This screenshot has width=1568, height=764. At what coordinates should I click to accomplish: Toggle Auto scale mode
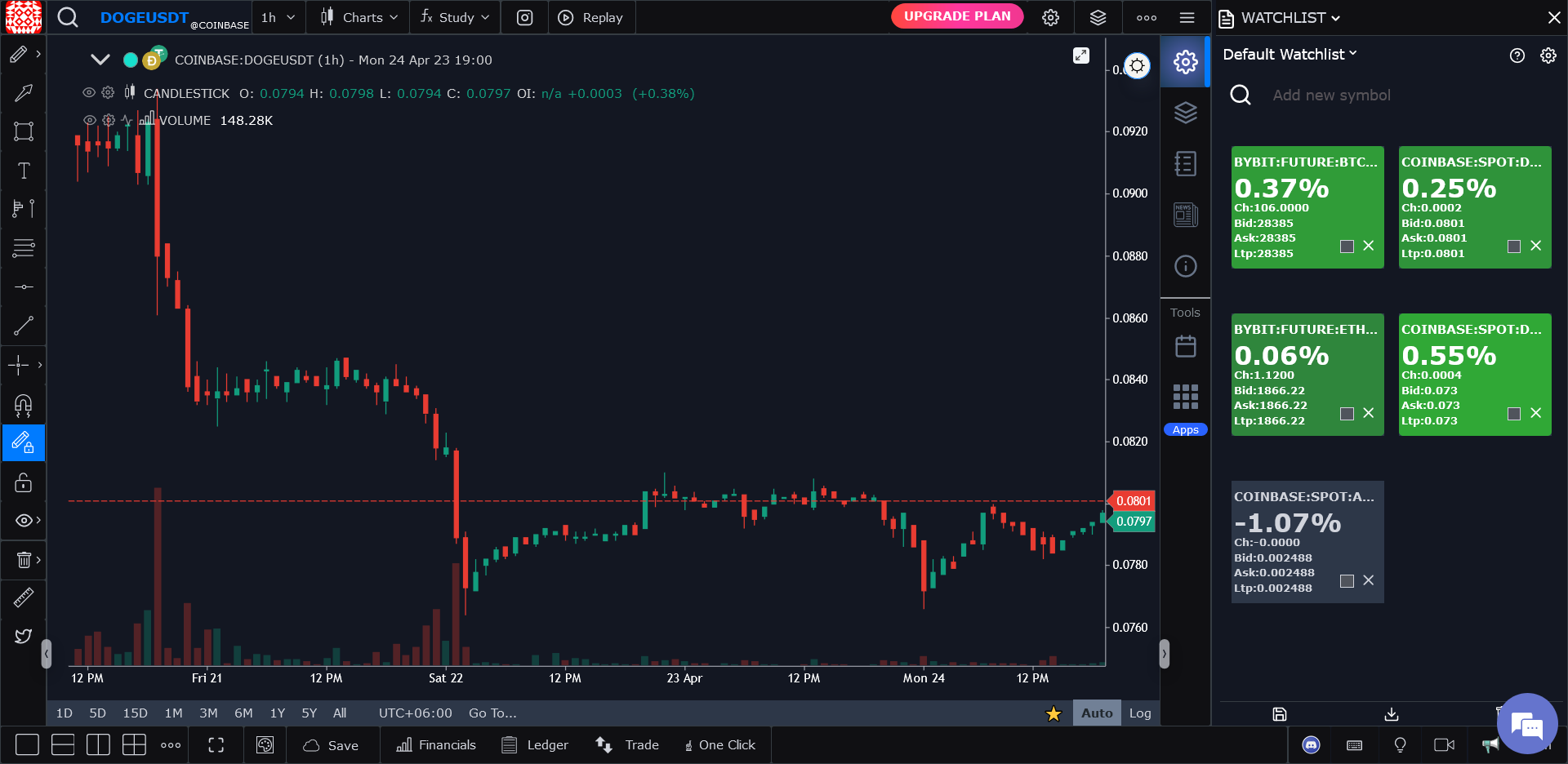tap(1097, 713)
